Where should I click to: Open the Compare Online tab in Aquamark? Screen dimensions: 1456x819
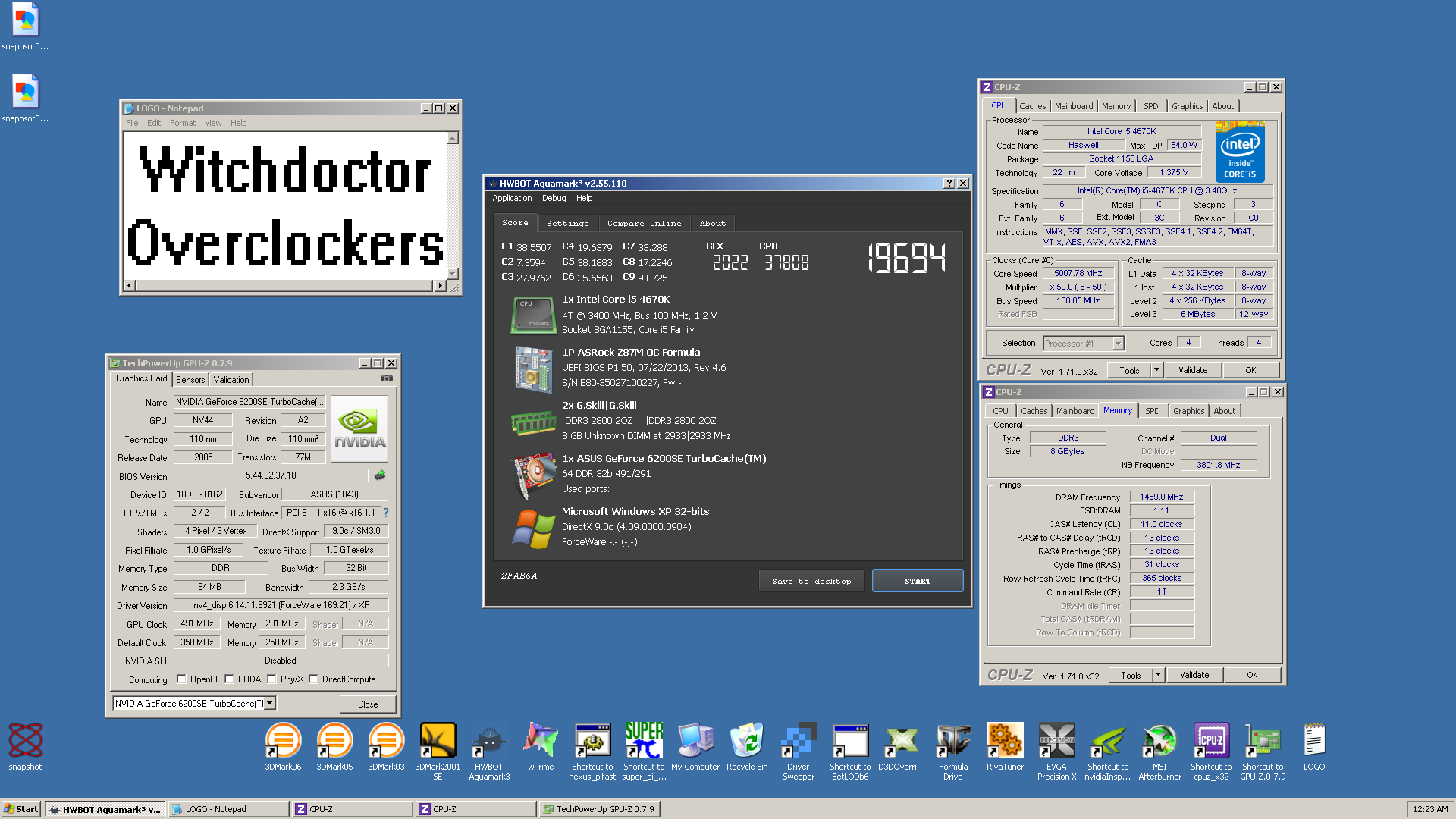[x=644, y=223]
